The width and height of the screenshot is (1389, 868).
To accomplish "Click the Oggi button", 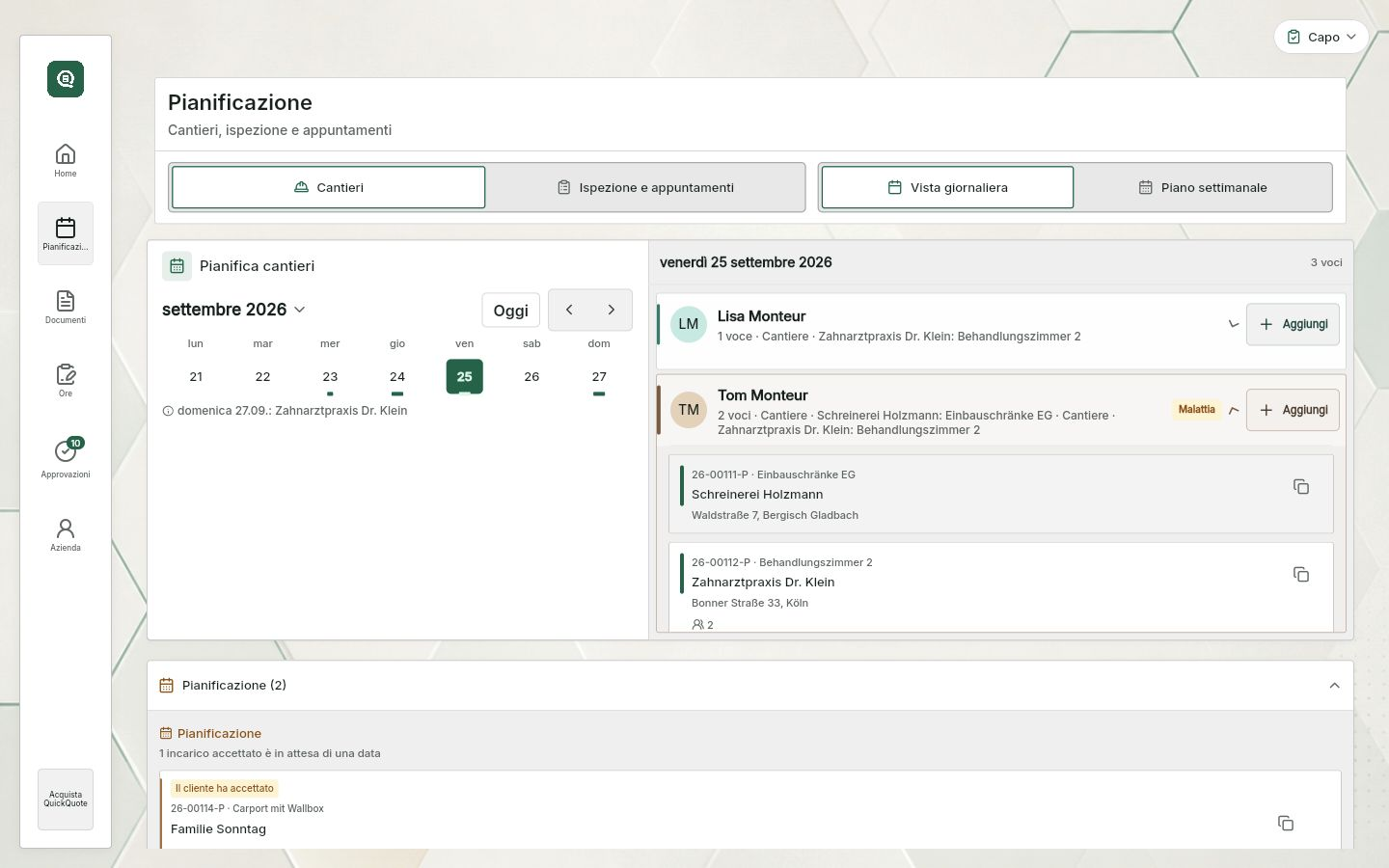I will click(x=510, y=311).
